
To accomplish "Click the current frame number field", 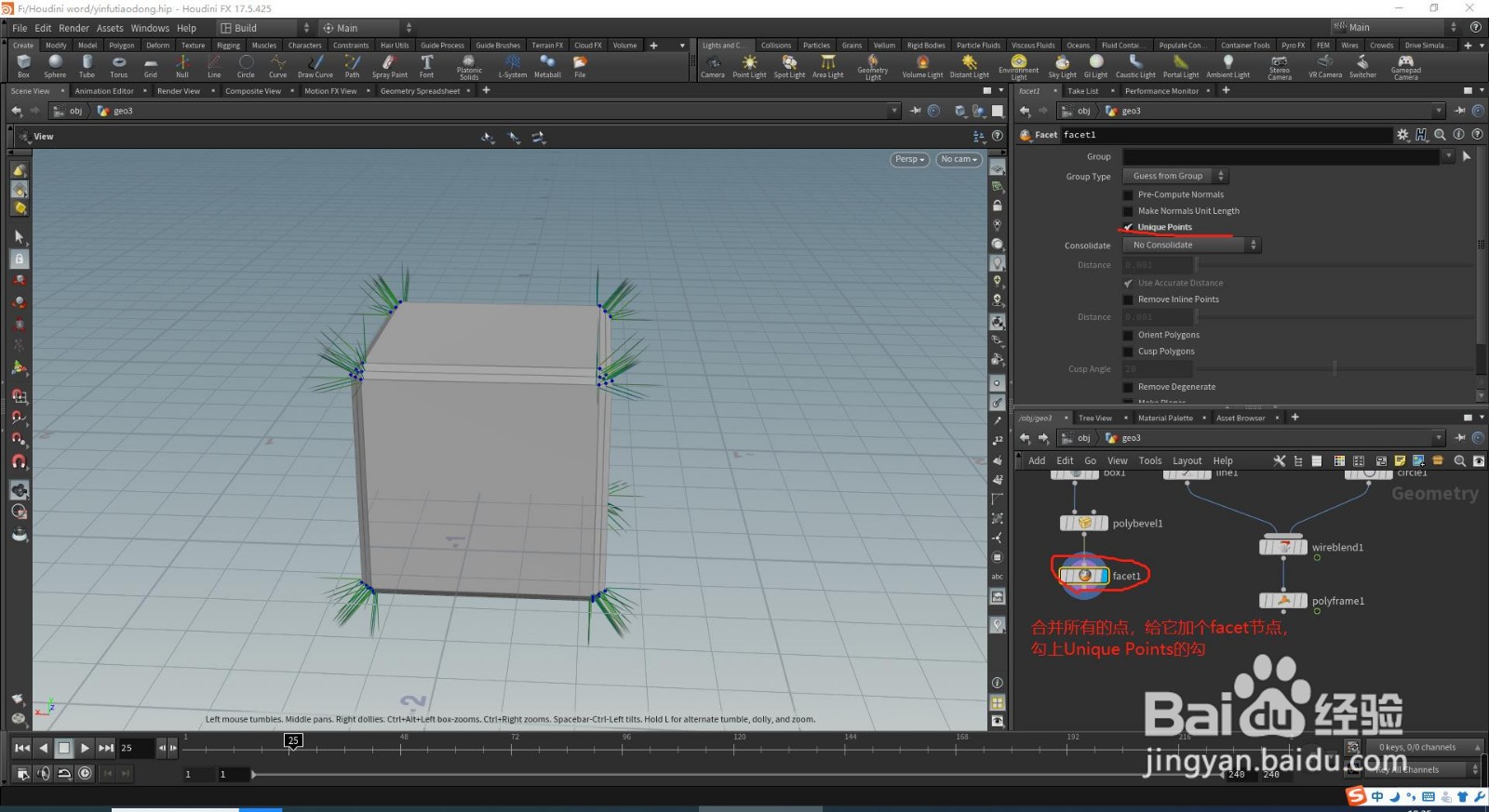I will coord(137,748).
